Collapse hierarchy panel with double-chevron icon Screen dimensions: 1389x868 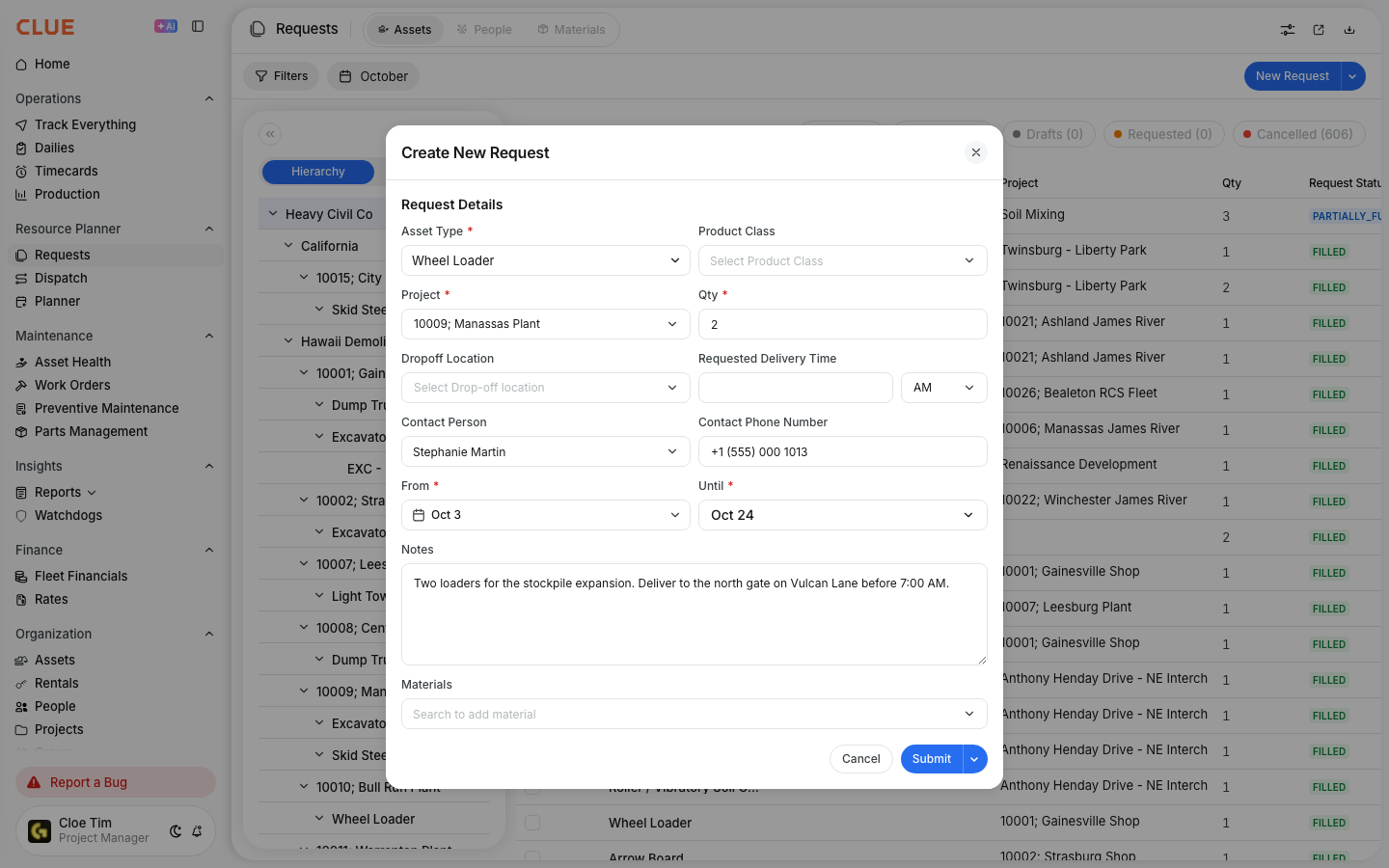270,134
